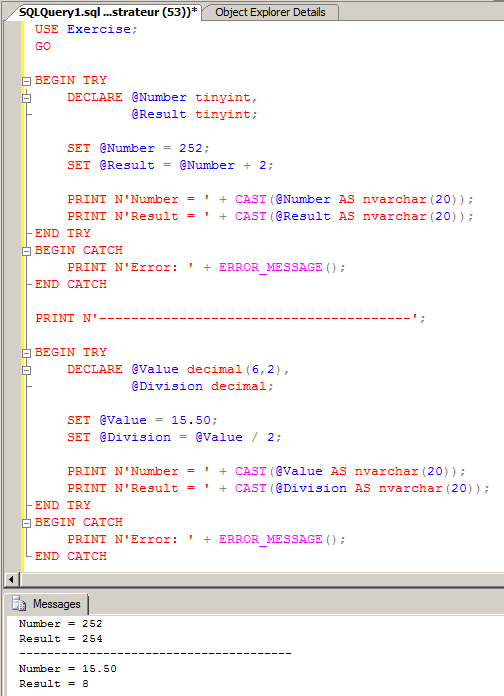Click 'Result = 254' output message
The image size is (504, 696).
pos(60,639)
